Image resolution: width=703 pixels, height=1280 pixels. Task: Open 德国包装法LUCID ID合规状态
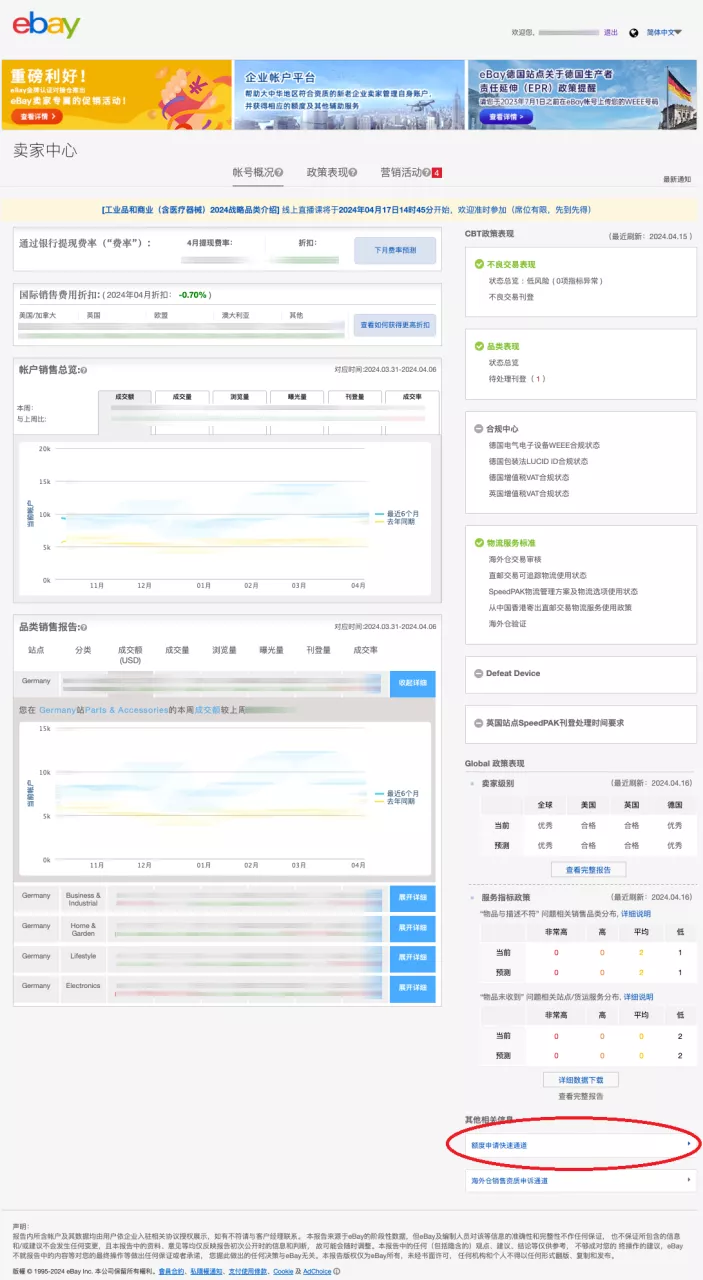[x=538, y=461]
